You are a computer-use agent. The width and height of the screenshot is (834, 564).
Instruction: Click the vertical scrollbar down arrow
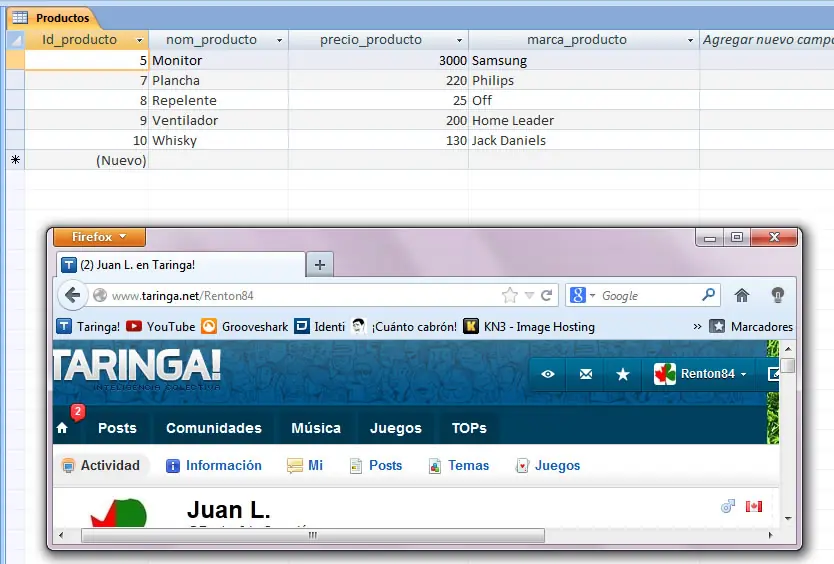[788, 518]
